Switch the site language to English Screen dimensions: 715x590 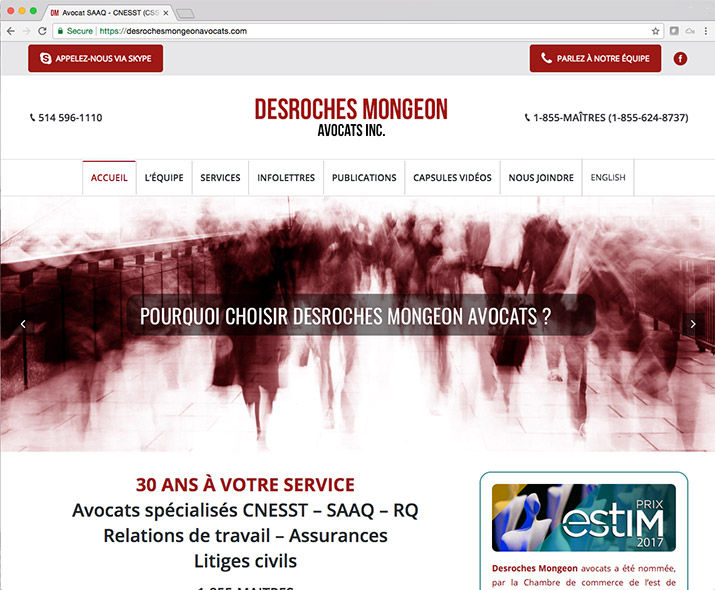[x=608, y=178]
